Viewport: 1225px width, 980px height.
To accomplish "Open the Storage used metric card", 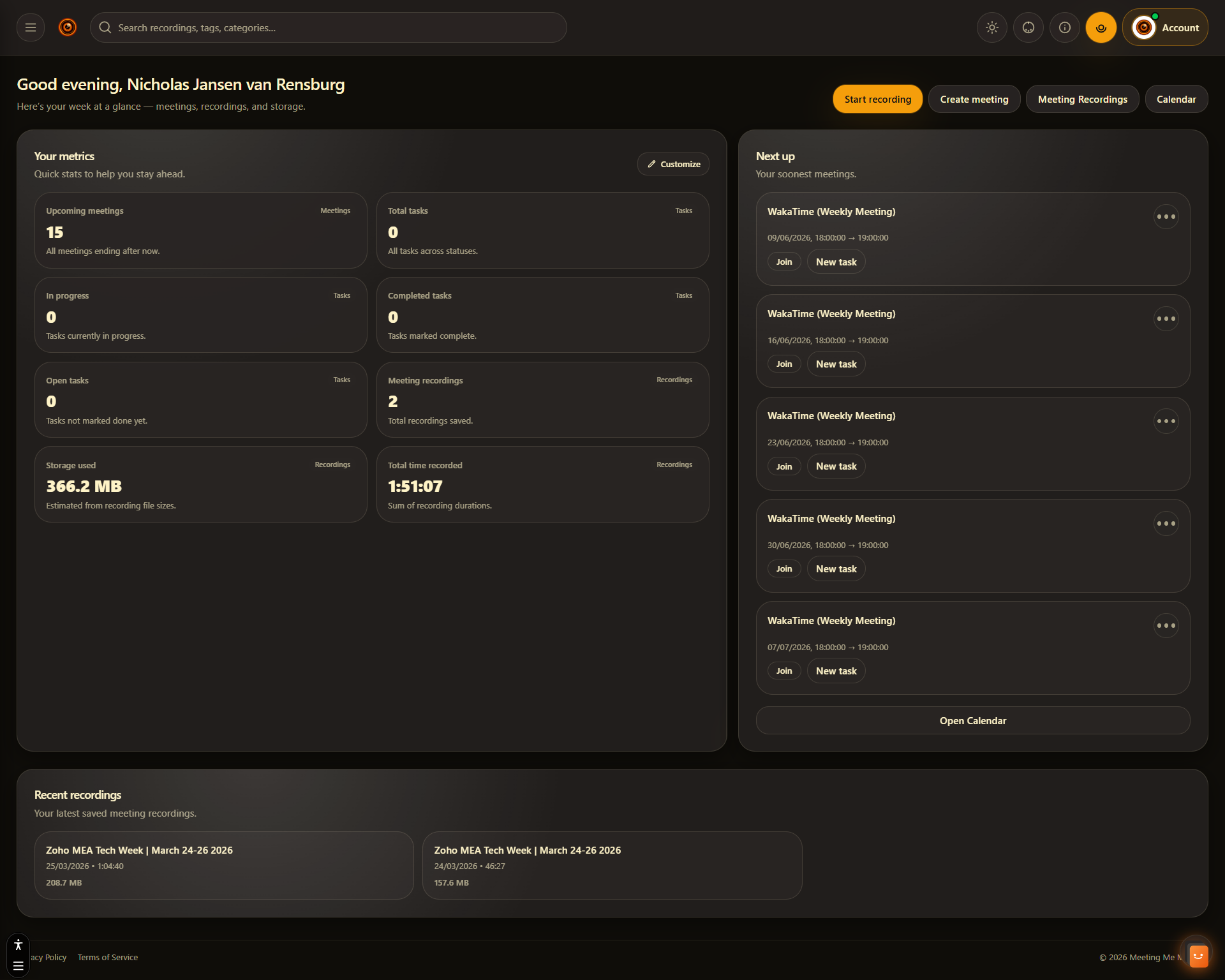I will click(x=200, y=484).
